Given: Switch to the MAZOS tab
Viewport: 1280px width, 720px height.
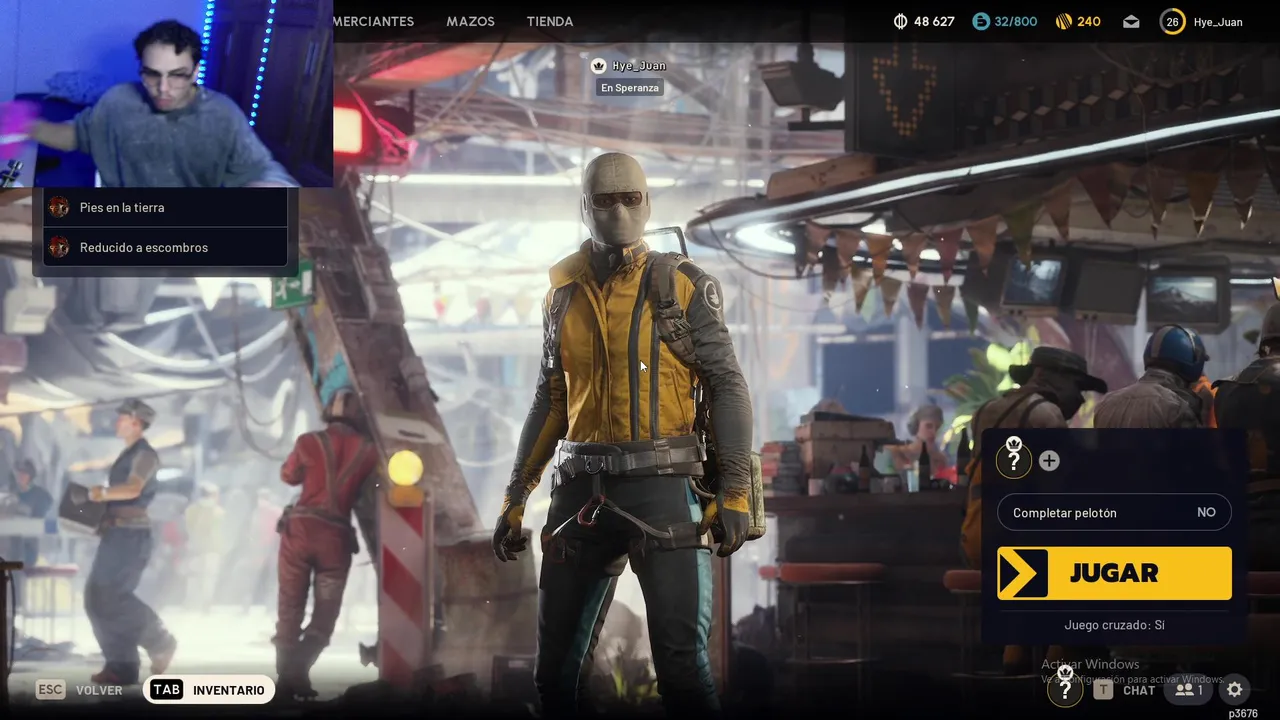Looking at the screenshot, I should 470,21.
